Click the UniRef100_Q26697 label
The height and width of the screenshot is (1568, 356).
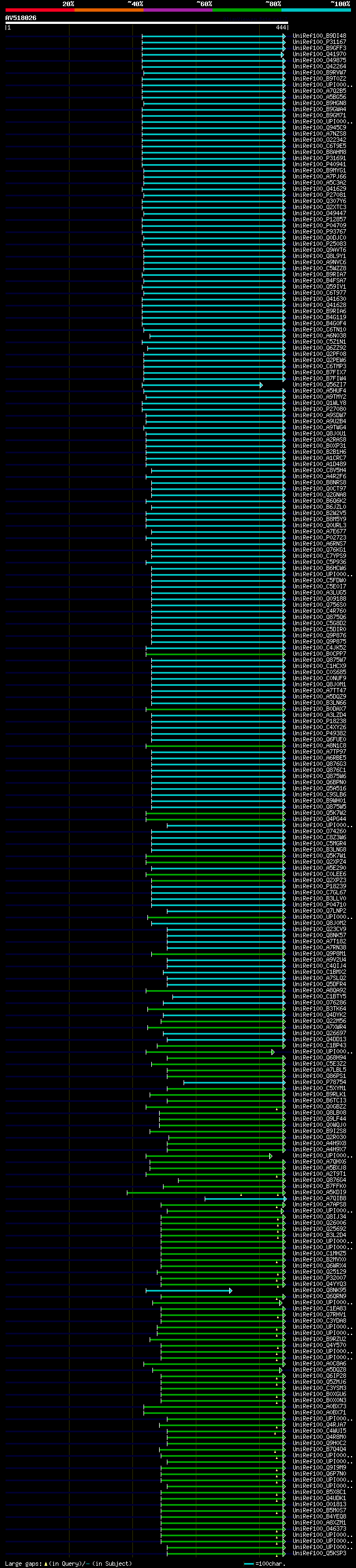pyautogui.click(x=319, y=1033)
